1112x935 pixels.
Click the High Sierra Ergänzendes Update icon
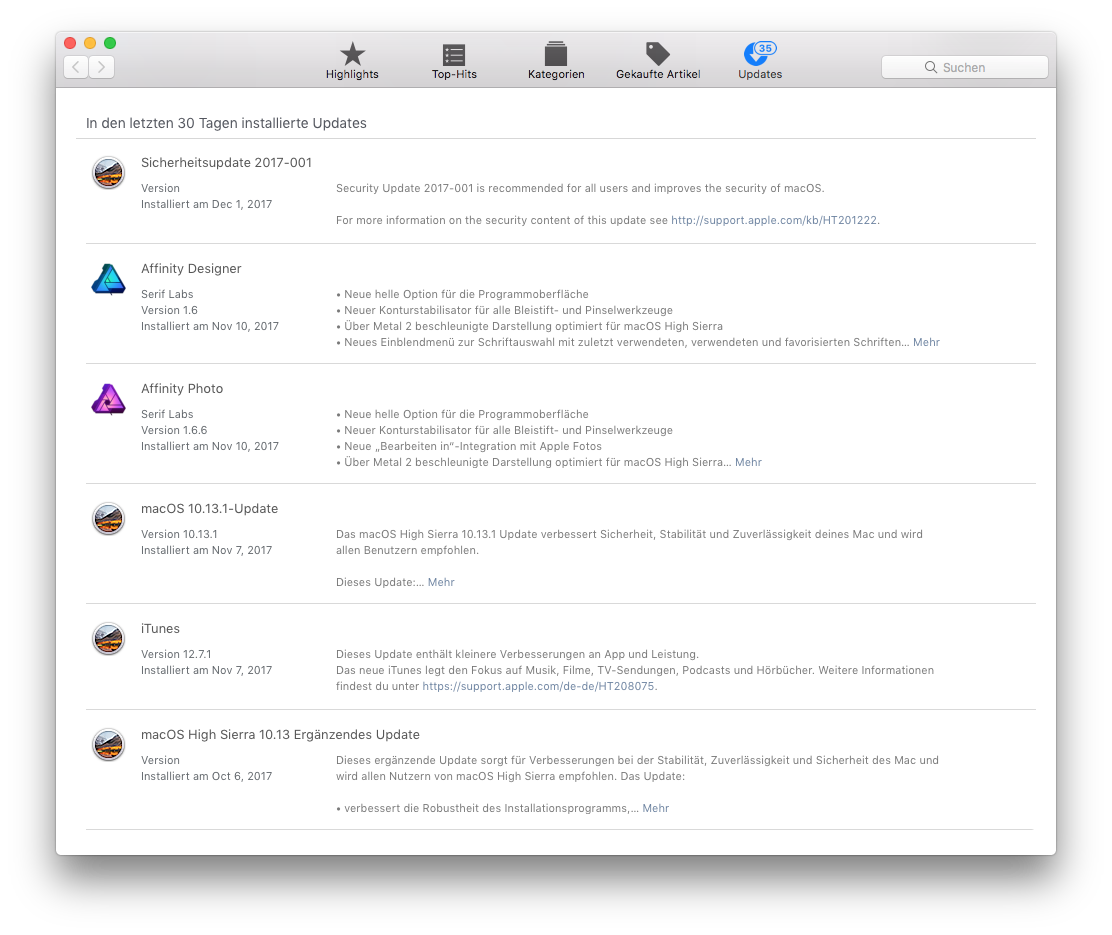pyautogui.click(x=109, y=746)
